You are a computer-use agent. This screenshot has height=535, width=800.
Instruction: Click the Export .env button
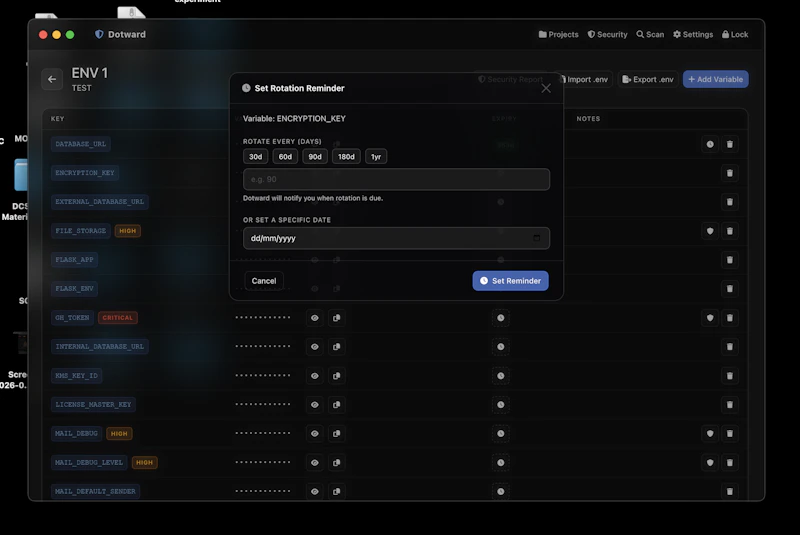(x=648, y=80)
